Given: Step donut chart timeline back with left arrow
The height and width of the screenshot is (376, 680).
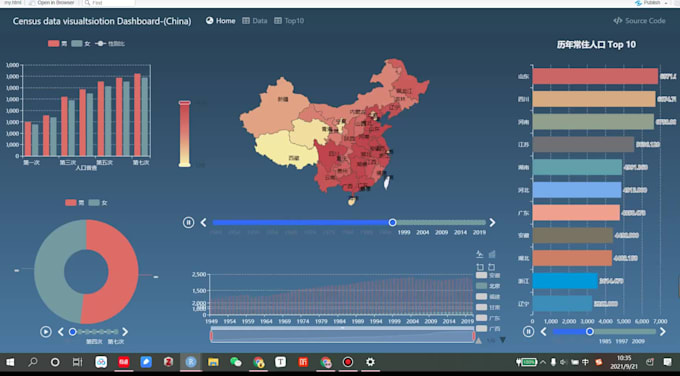Looking at the screenshot, I should pyautogui.click(x=61, y=332).
